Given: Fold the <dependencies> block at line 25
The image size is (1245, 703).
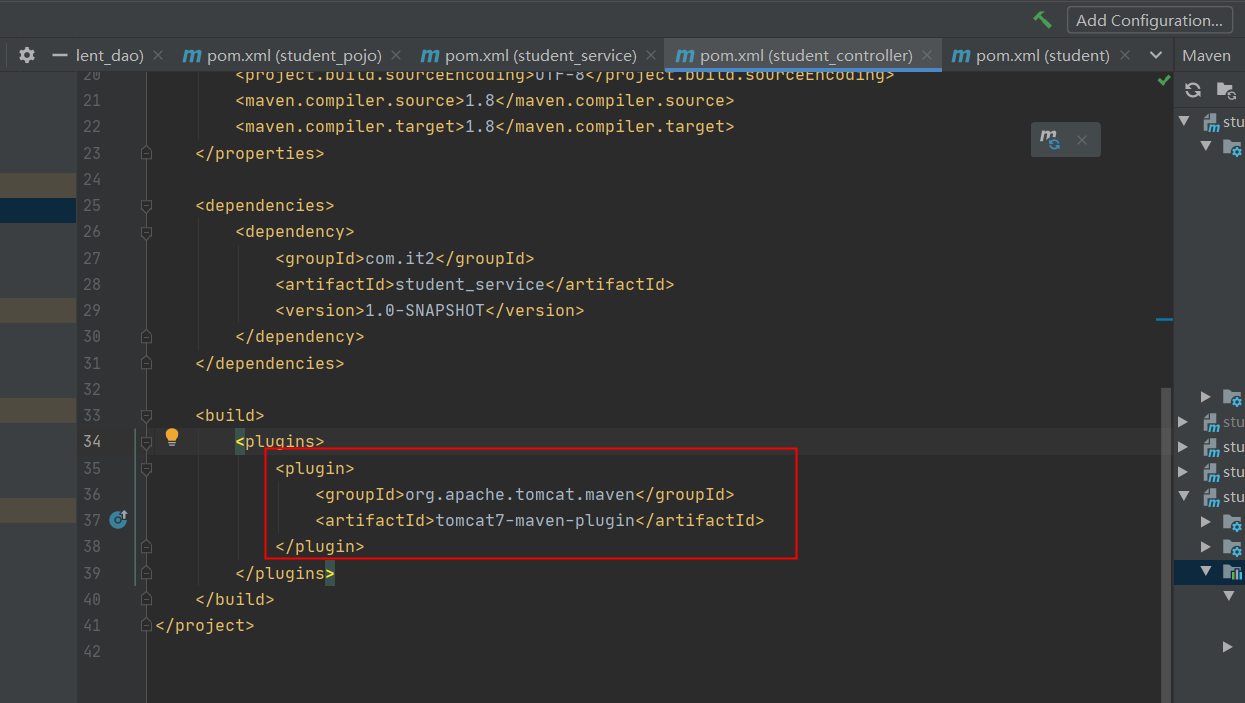Looking at the screenshot, I should [x=147, y=205].
